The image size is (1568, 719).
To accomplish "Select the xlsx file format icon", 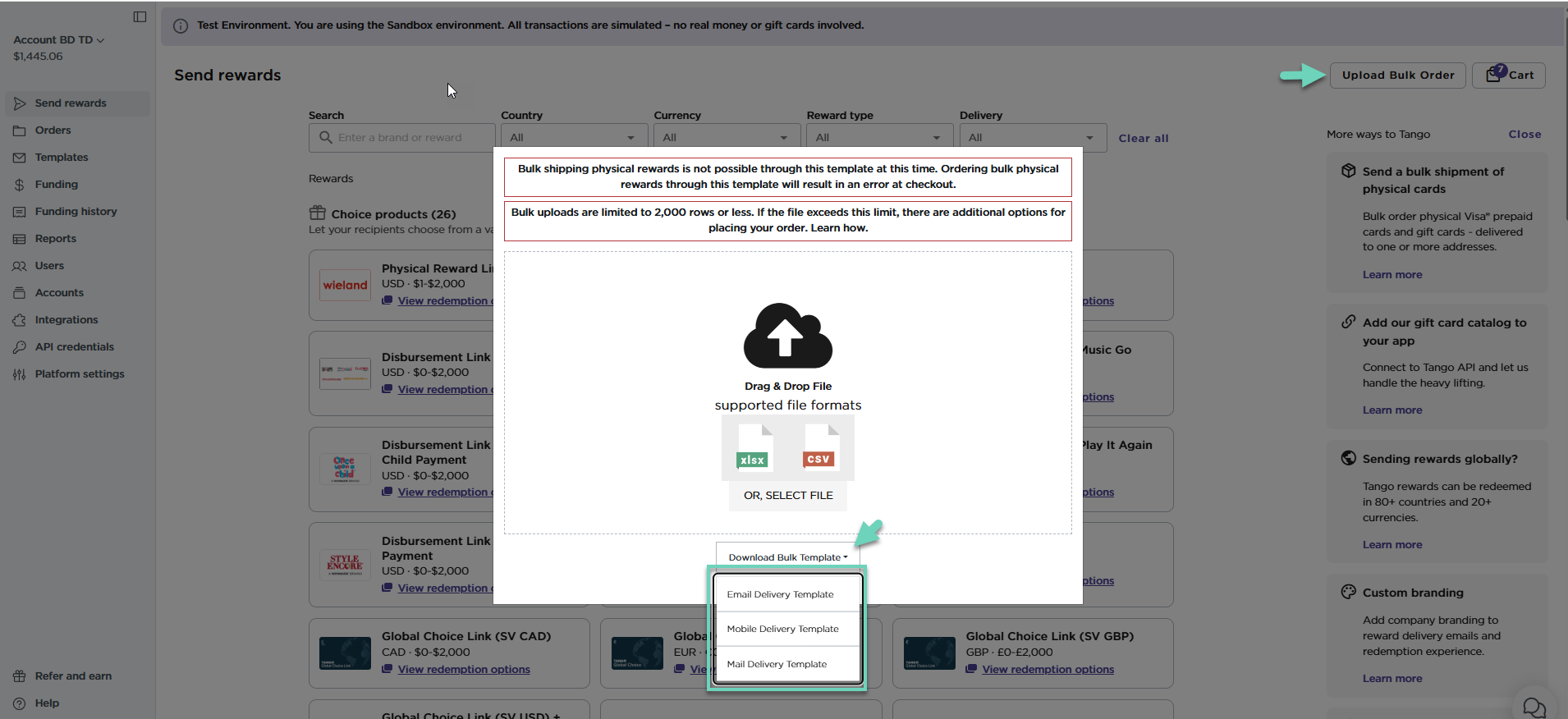I will (x=754, y=448).
